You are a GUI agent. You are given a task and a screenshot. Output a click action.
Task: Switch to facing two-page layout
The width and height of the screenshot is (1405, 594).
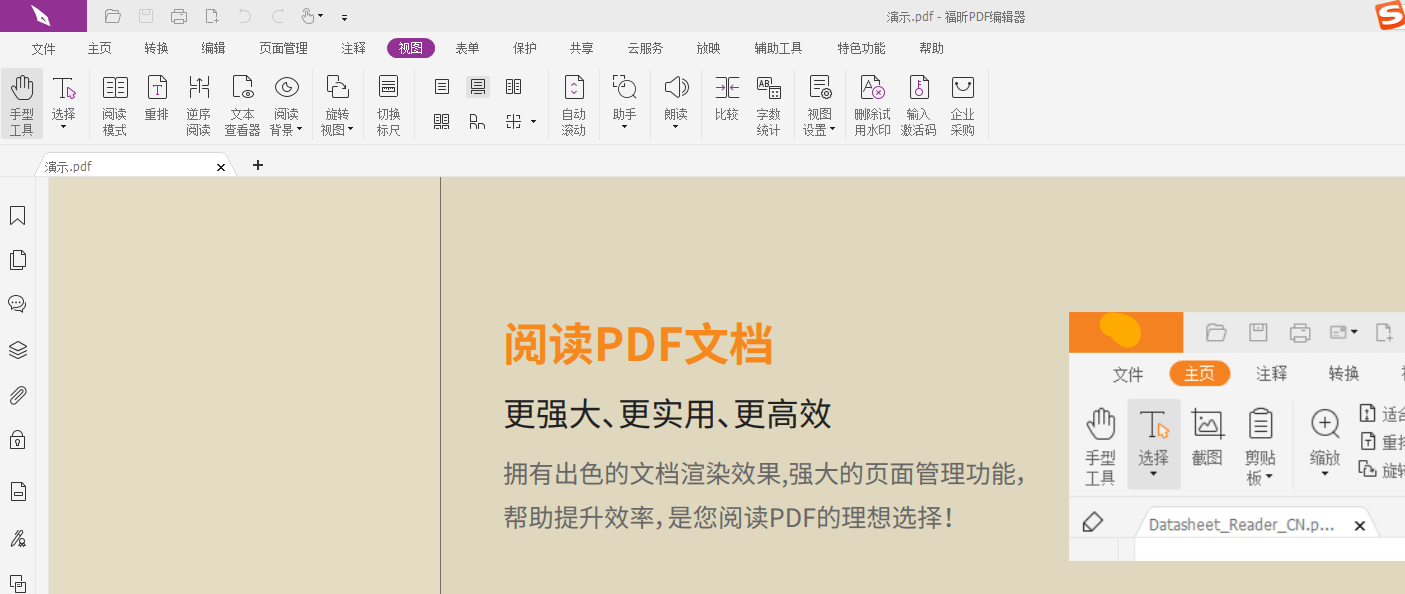click(x=513, y=87)
